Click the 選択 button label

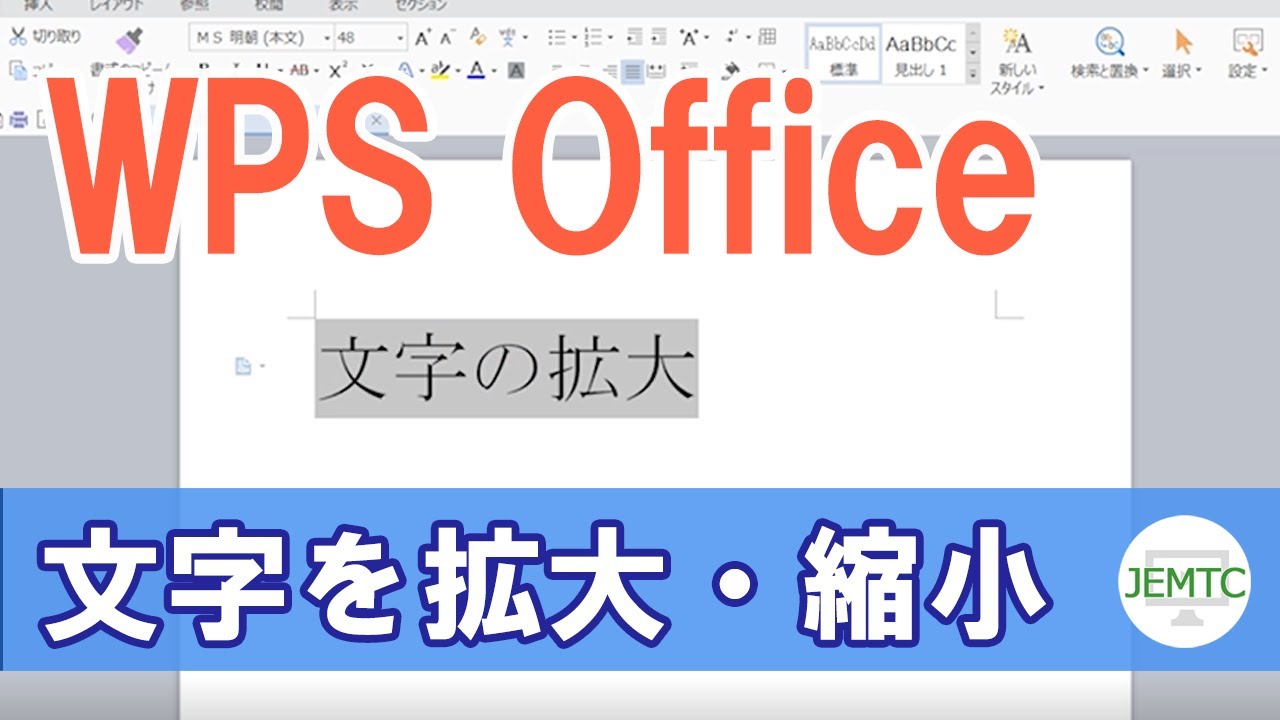pyautogui.click(x=1179, y=72)
